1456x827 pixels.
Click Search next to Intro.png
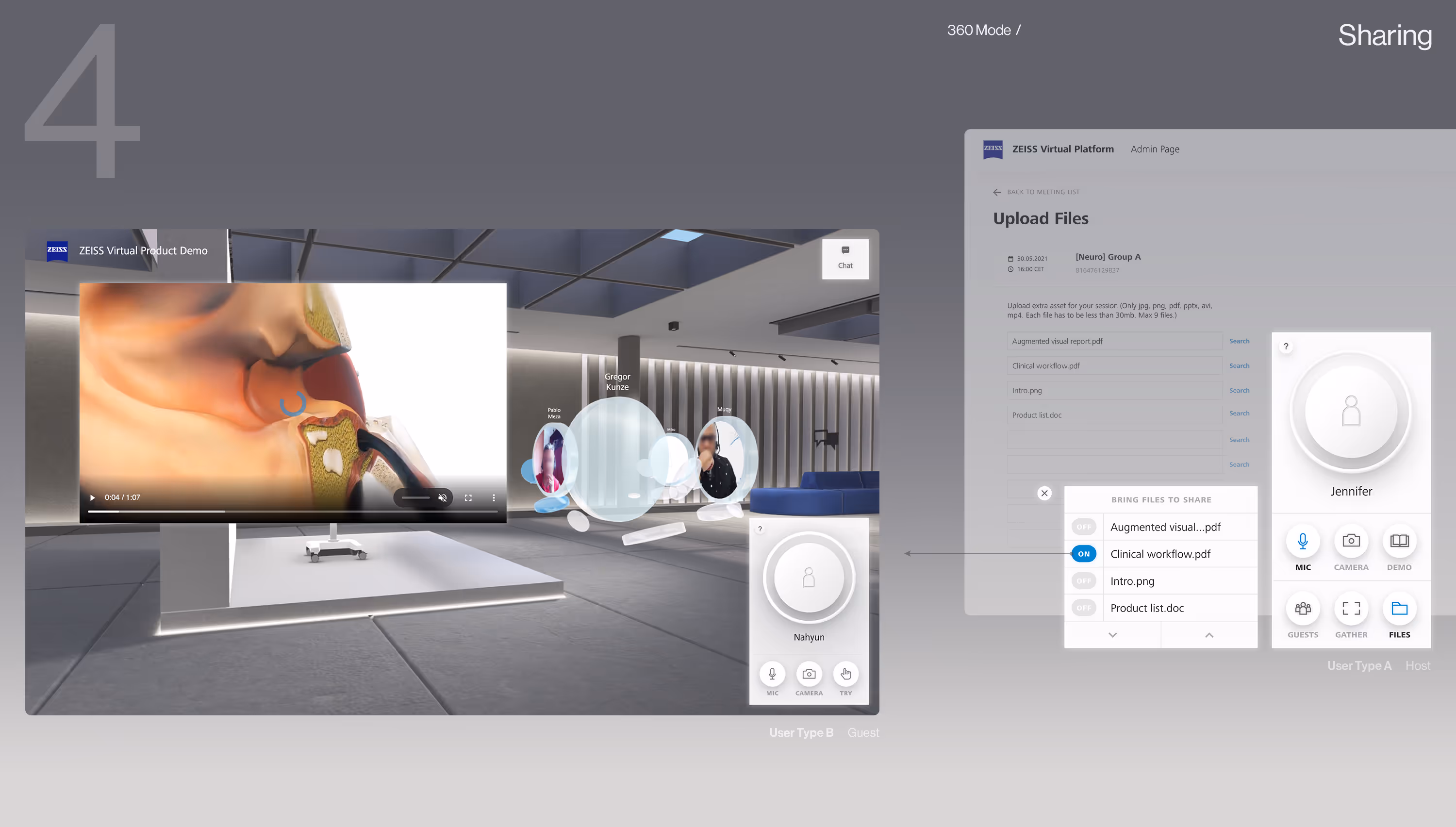click(x=1239, y=390)
